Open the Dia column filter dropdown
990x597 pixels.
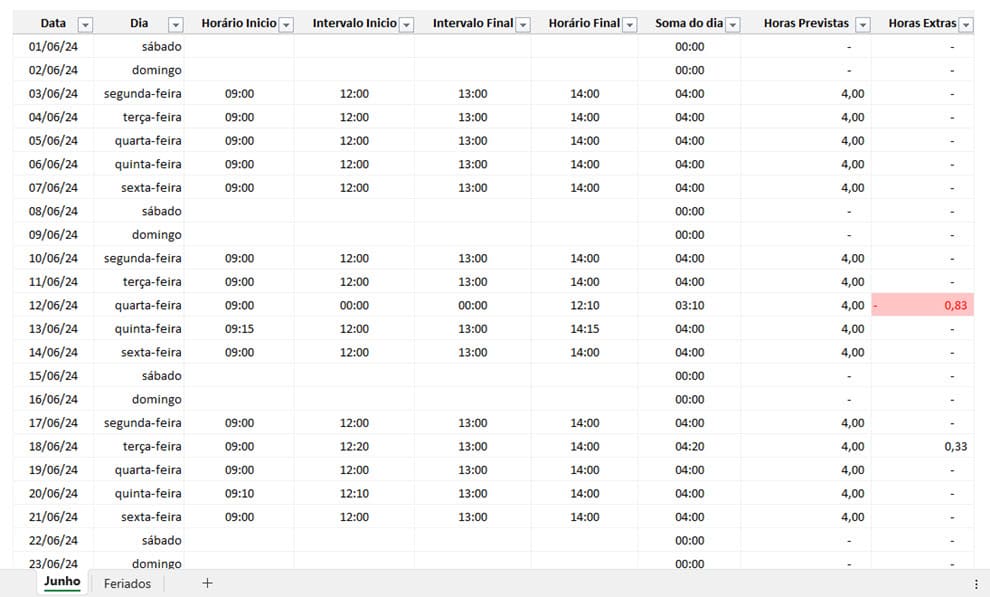pyautogui.click(x=176, y=25)
